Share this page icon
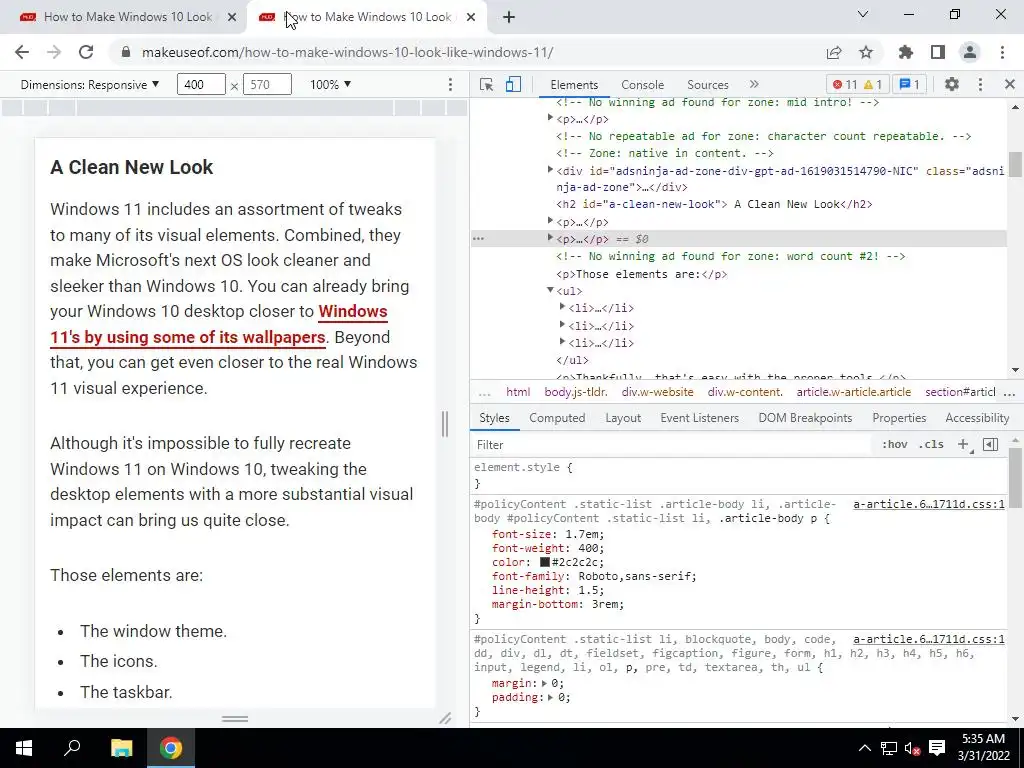Image resolution: width=1024 pixels, height=768 pixels. tap(834, 52)
